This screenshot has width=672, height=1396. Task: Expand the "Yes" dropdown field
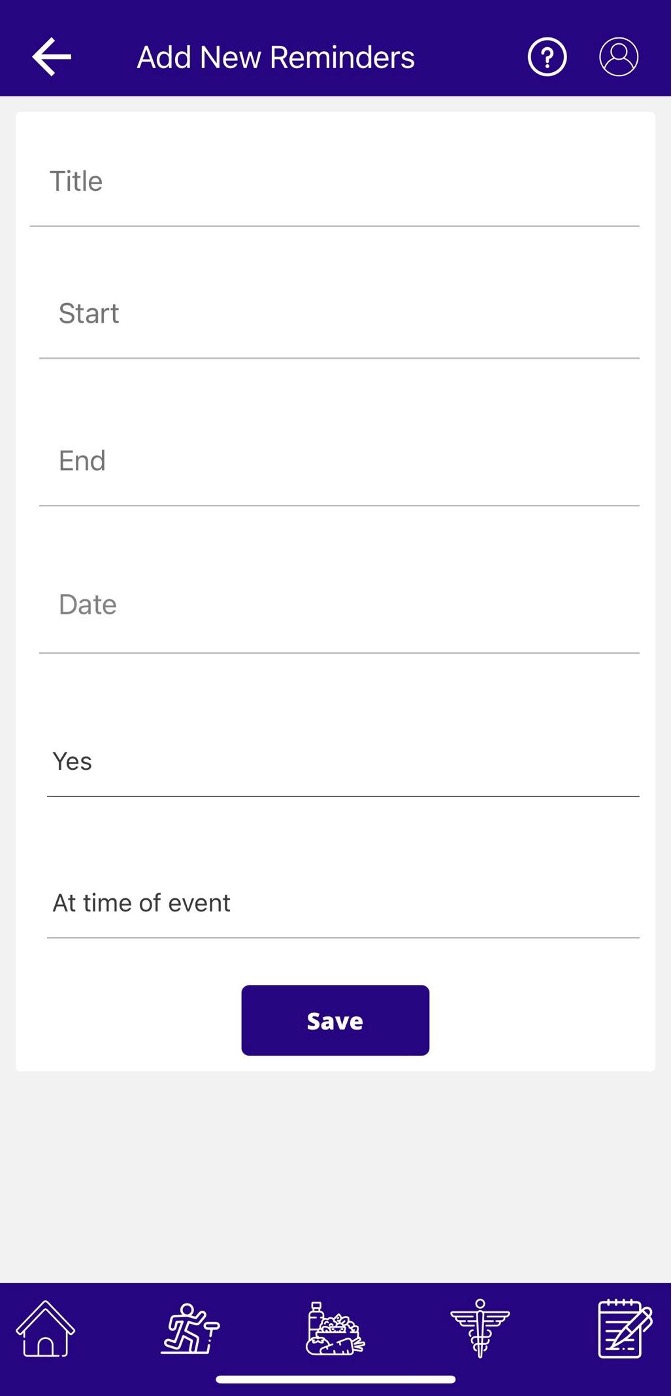click(x=342, y=762)
